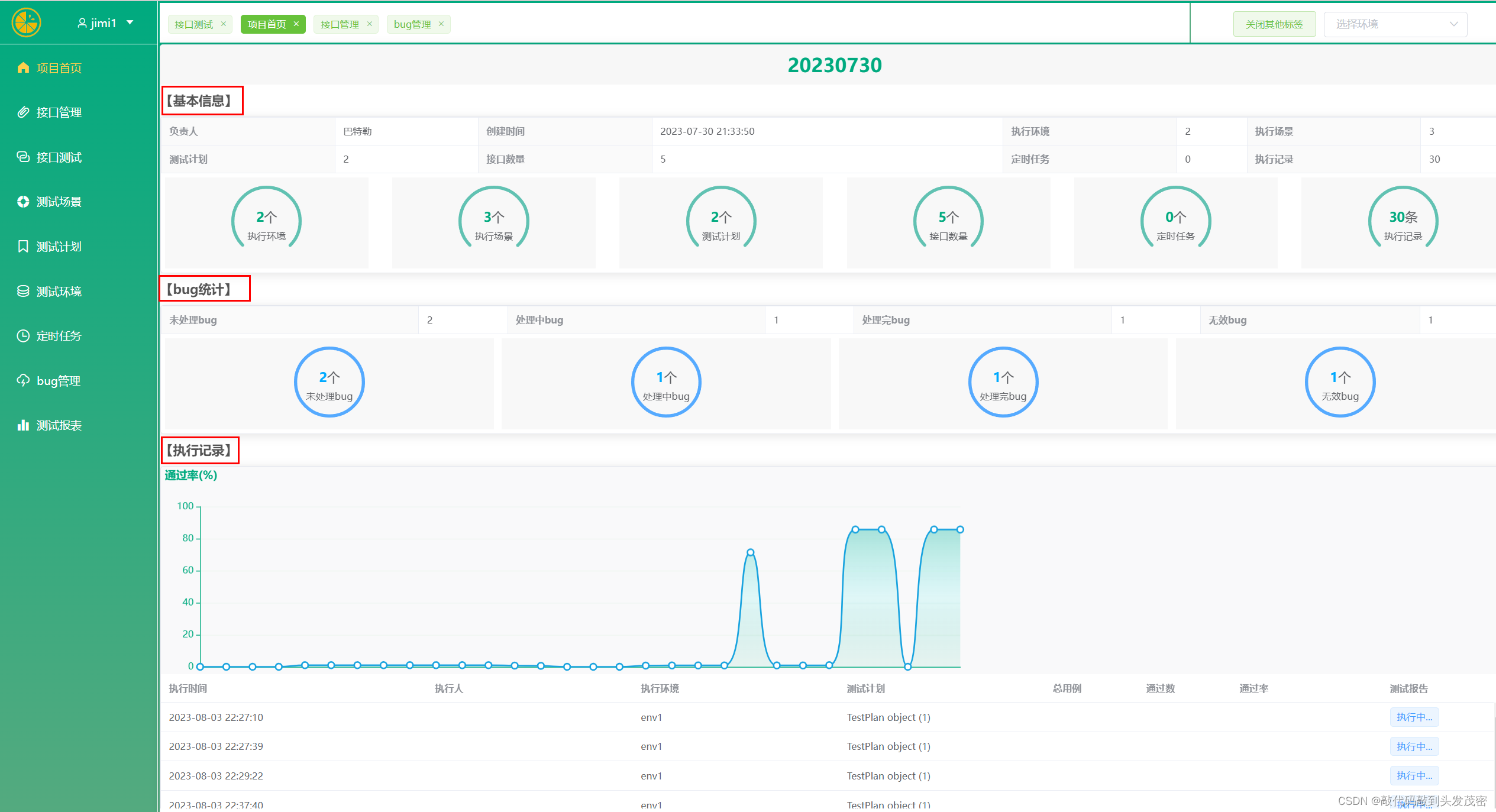Click the user avatar icon beside jimi1
Viewport: 1496px width, 812px height.
[82, 23]
